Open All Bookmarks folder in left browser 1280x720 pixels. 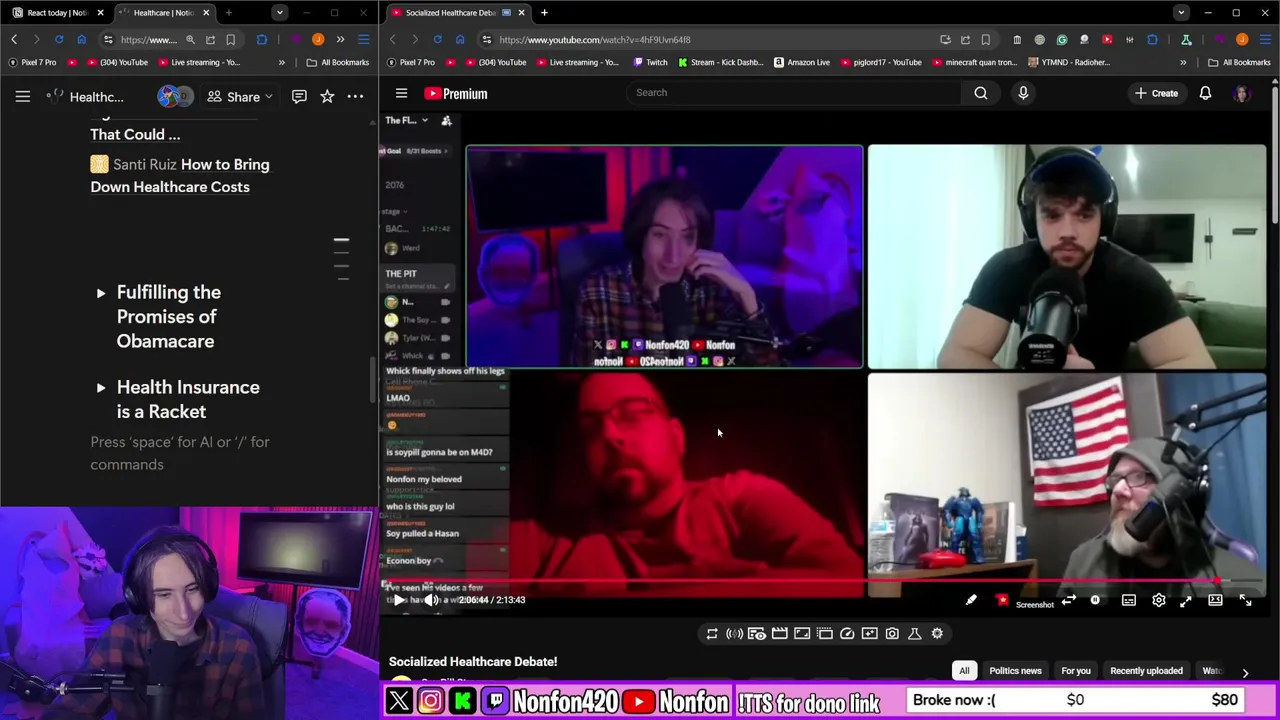pos(338,62)
